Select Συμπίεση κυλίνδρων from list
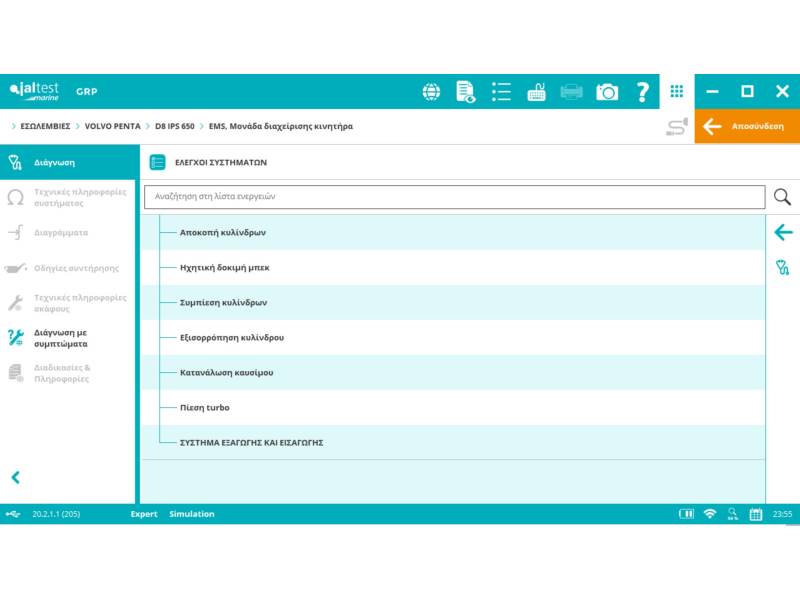Image resolution: width=800 pixels, height=600 pixels. tap(223, 302)
